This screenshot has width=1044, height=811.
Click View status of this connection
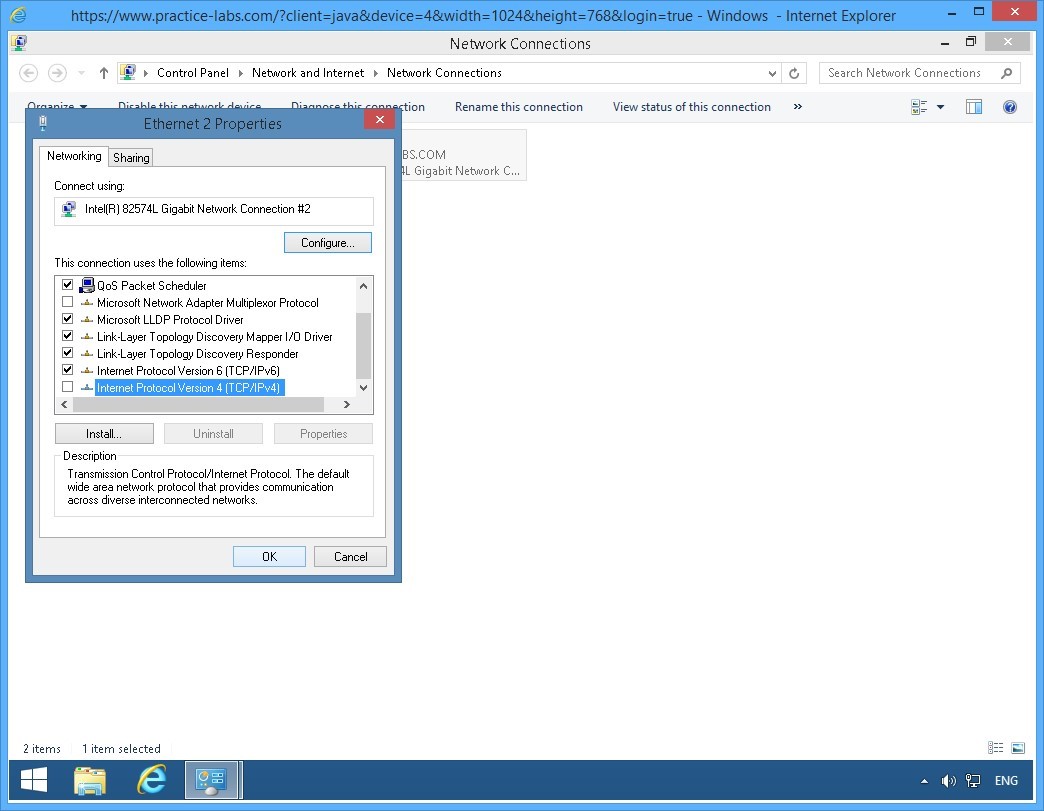click(691, 107)
